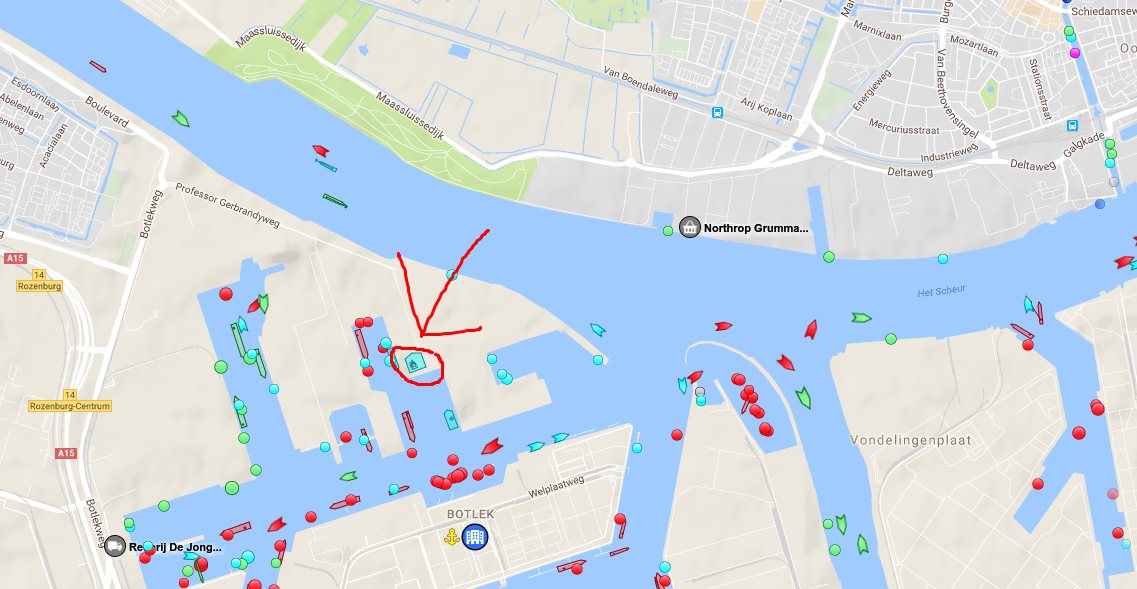The image size is (1137, 589).
Task: Open the Northrop Grumman shop marker
Action: coord(690,228)
